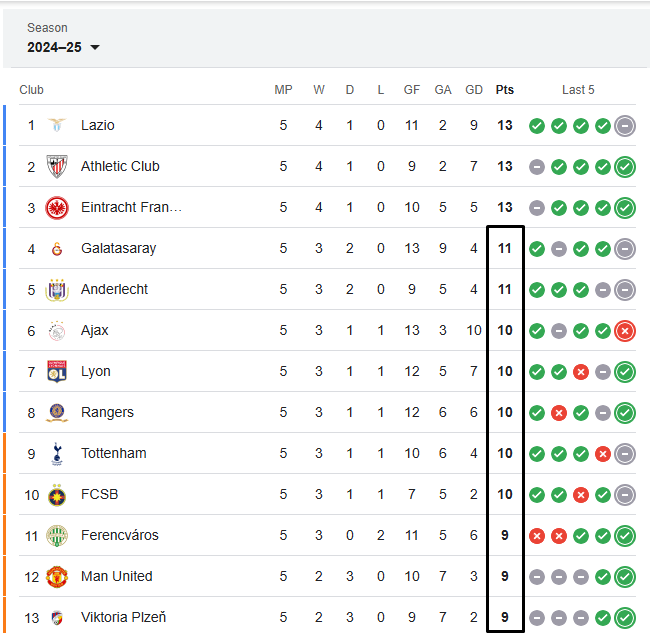The image size is (650, 633).
Task: Click the Anderlecht crest icon
Action: (57, 289)
